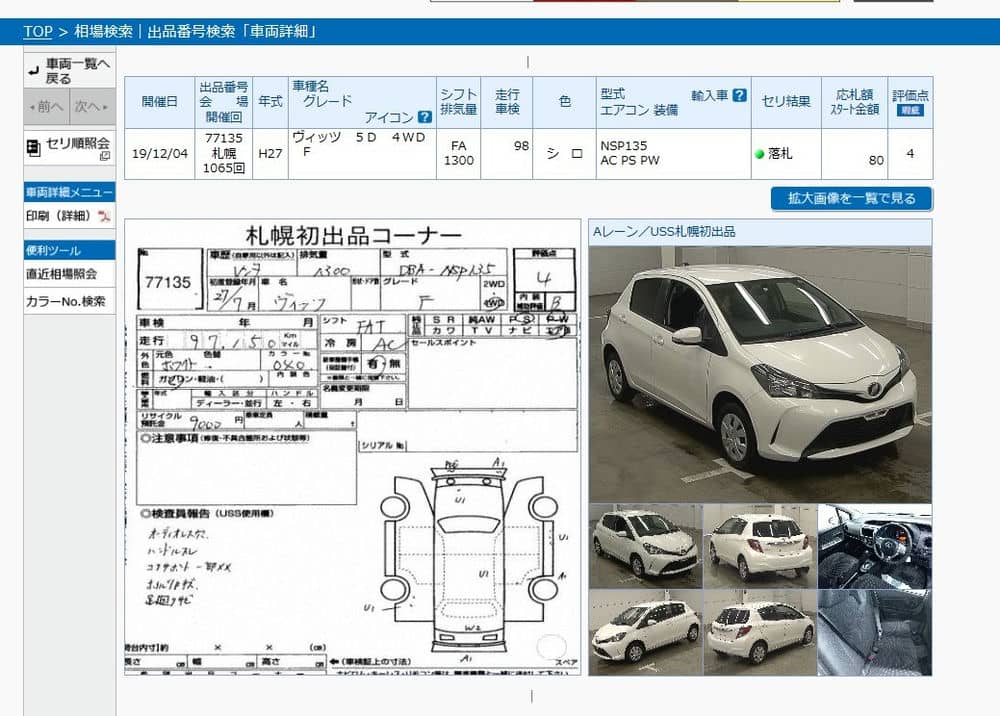The height and width of the screenshot is (716, 1000).
Task: Open 直近相場照会 from the tools menu
Action: pos(61,274)
